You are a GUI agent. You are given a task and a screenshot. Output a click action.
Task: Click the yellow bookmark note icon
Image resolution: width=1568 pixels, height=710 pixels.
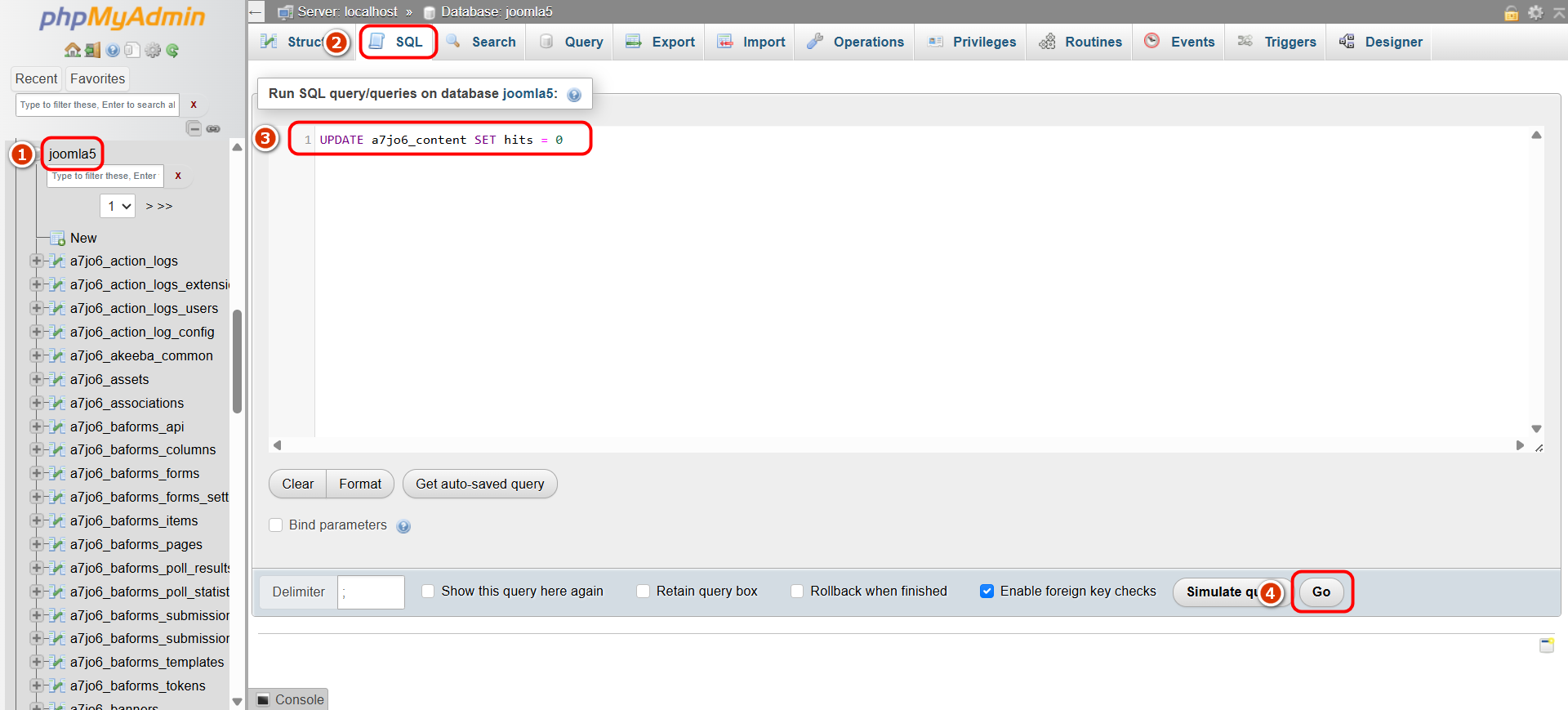coord(1547,645)
